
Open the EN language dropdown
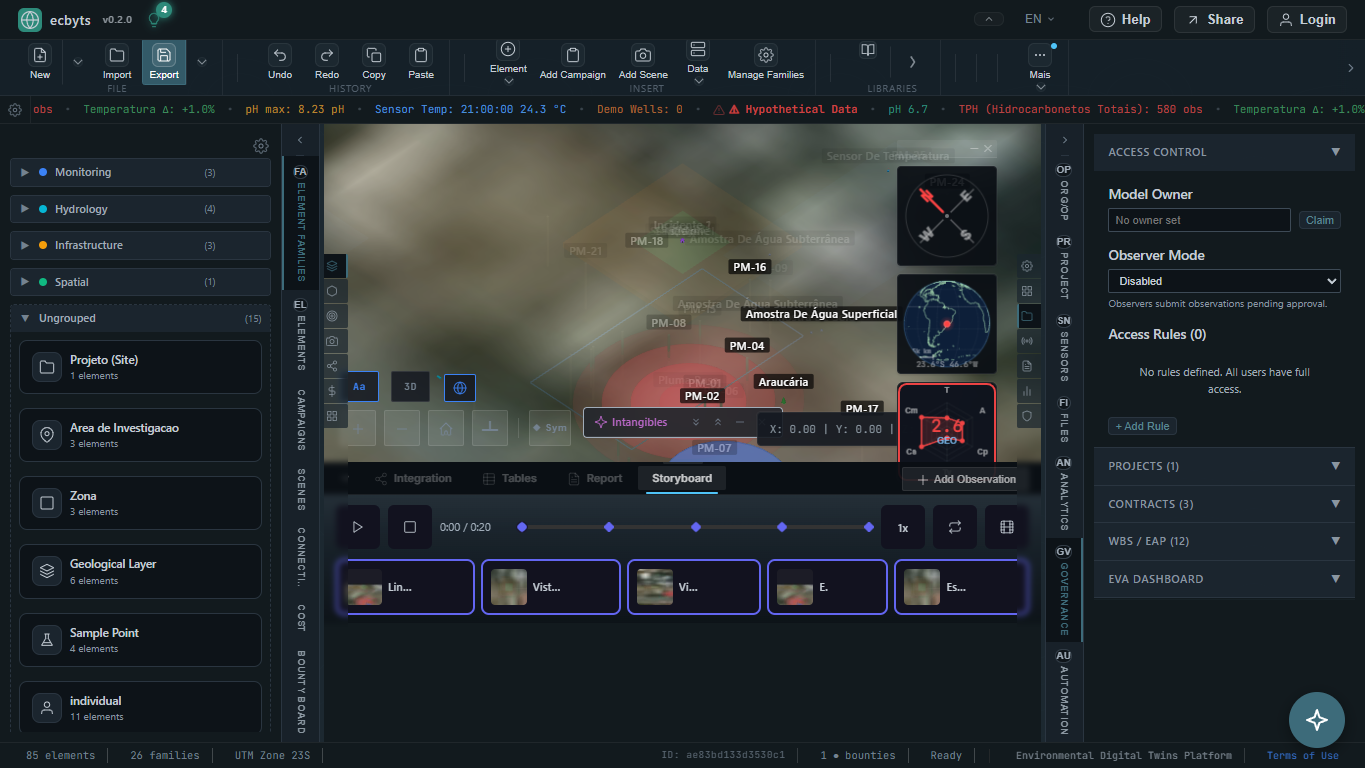click(x=1041, y=19)
